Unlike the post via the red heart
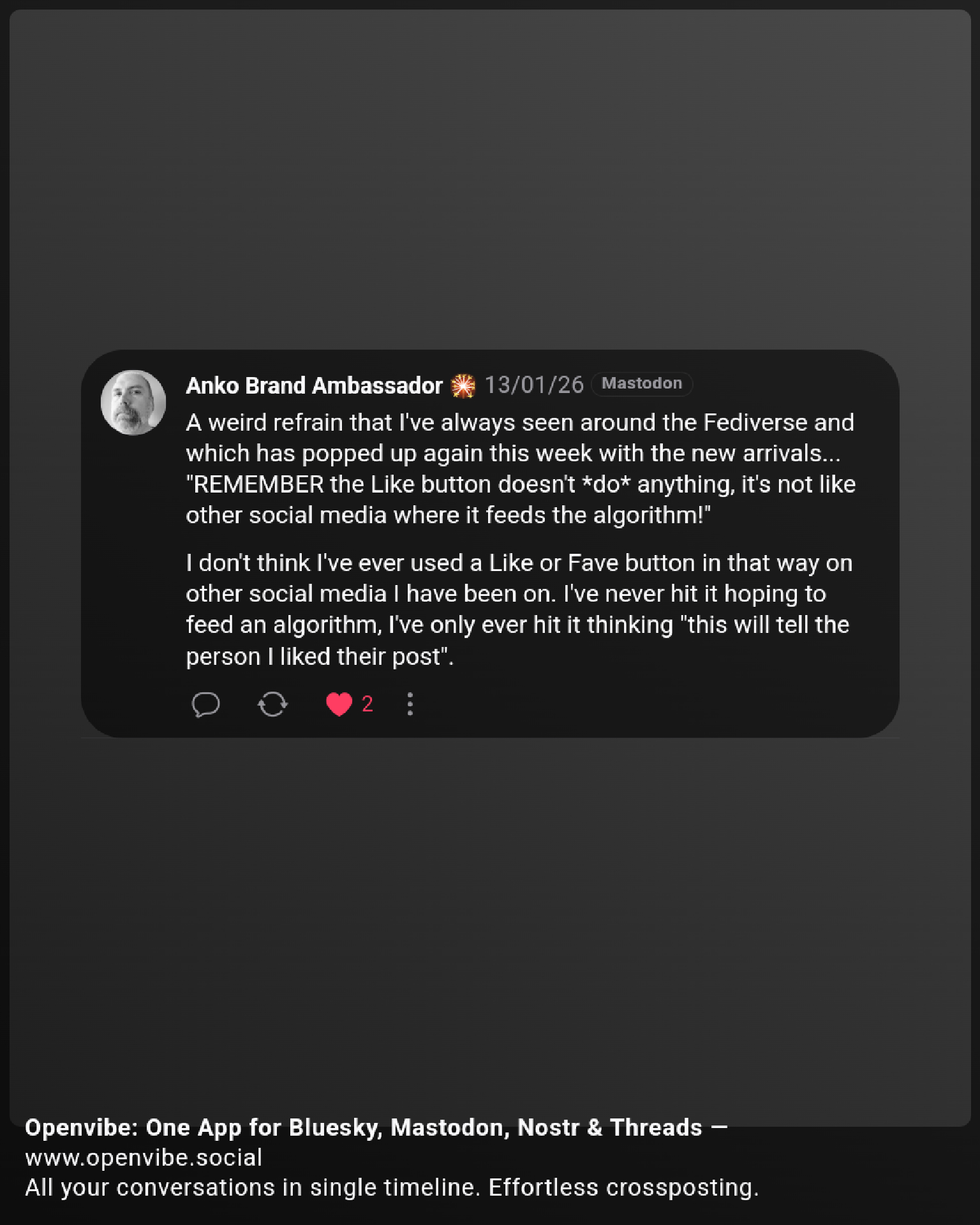The height and width of the screenshot is (1225, 980). click(339, 704)
